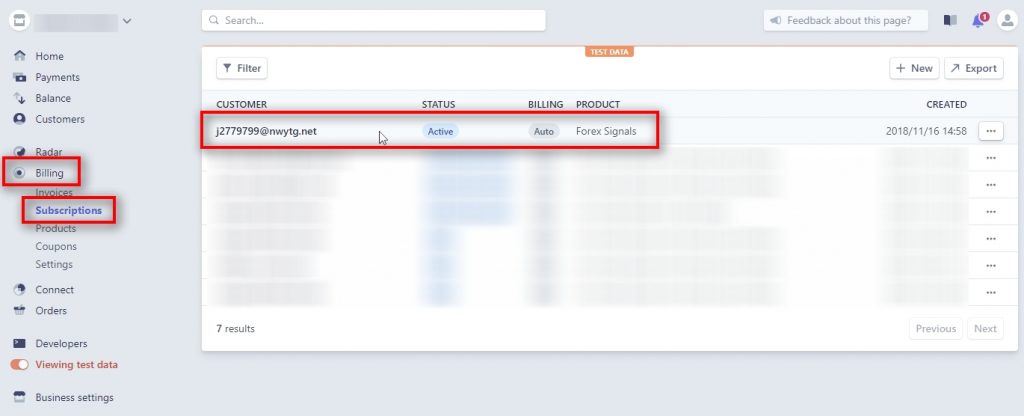Open subscription for j2779799@nwytg.net
Image resolution: width=1024 pixels, height=416 pixels.
(x=266, y=131)
